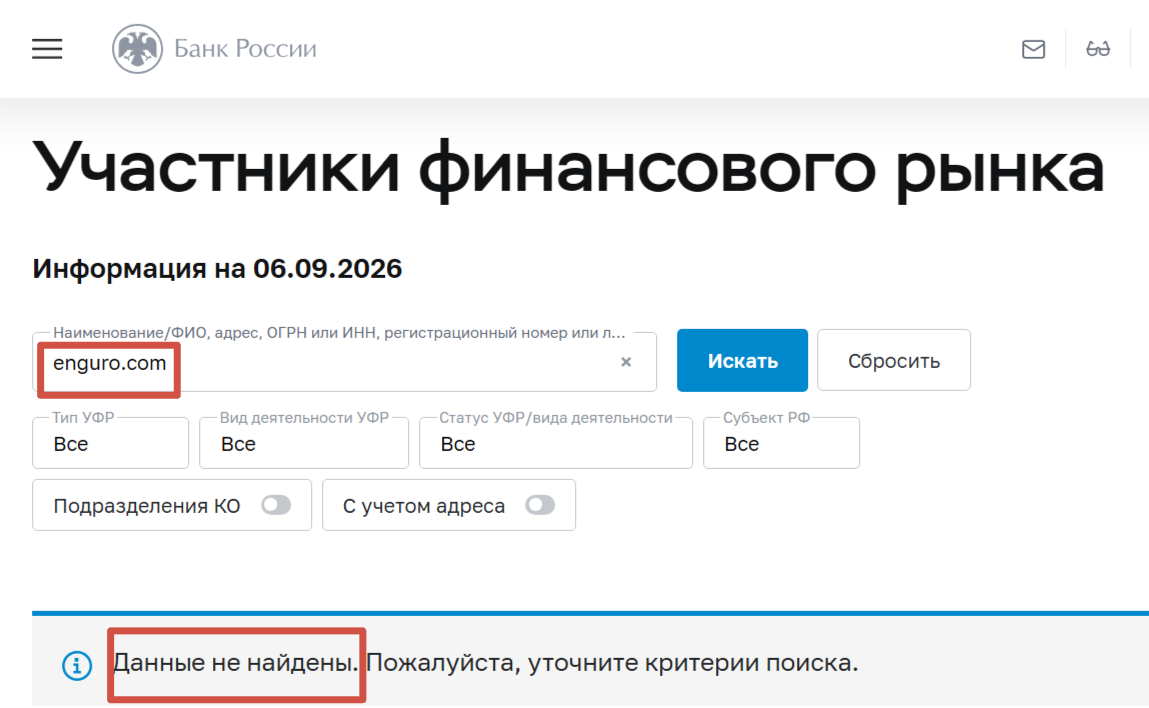The image size is (1149, 708).
Task: Click the Подразделения КО label text
Action: pos(147,506)
